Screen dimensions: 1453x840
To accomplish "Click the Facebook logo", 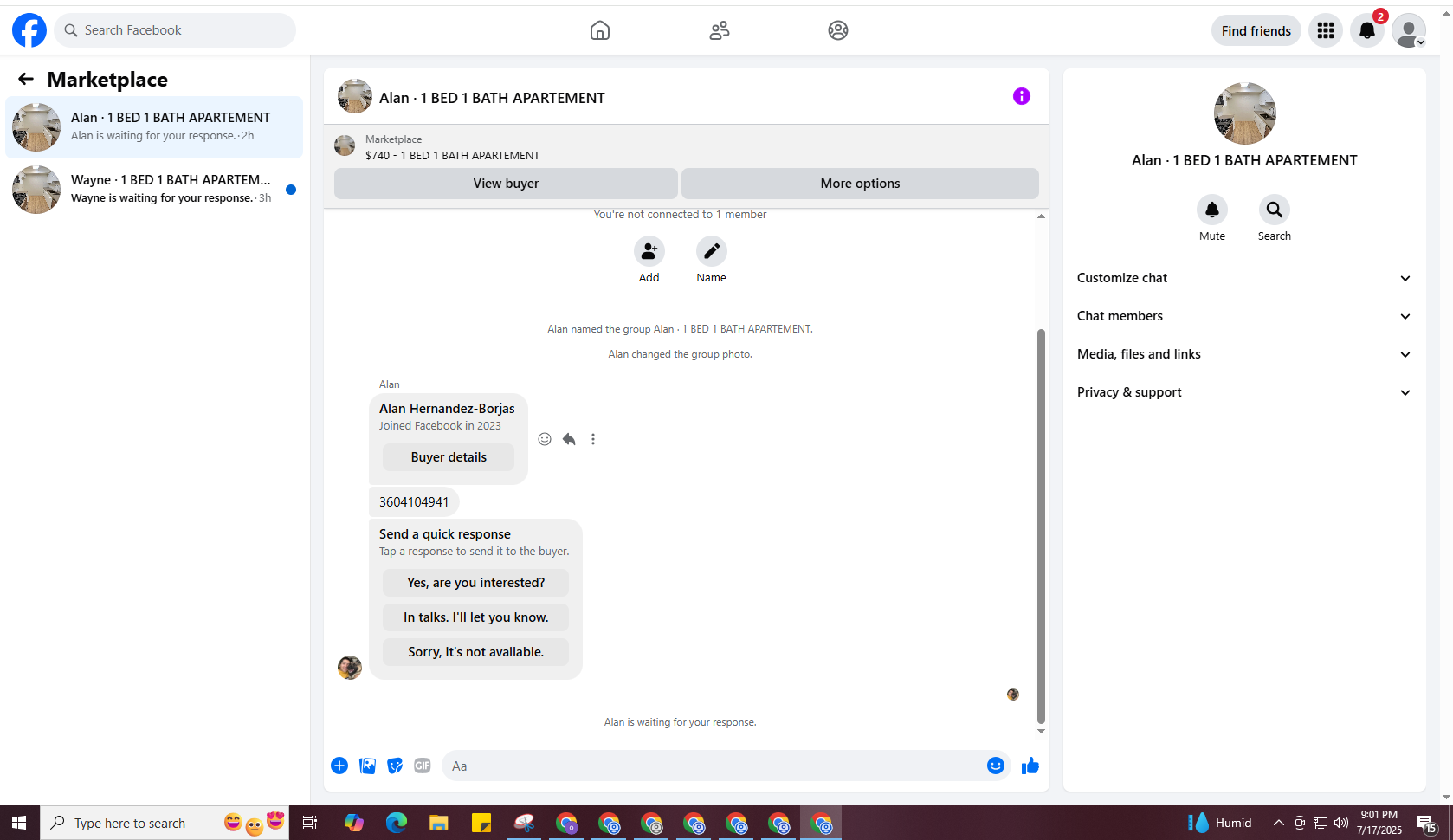I will [29, 30].
